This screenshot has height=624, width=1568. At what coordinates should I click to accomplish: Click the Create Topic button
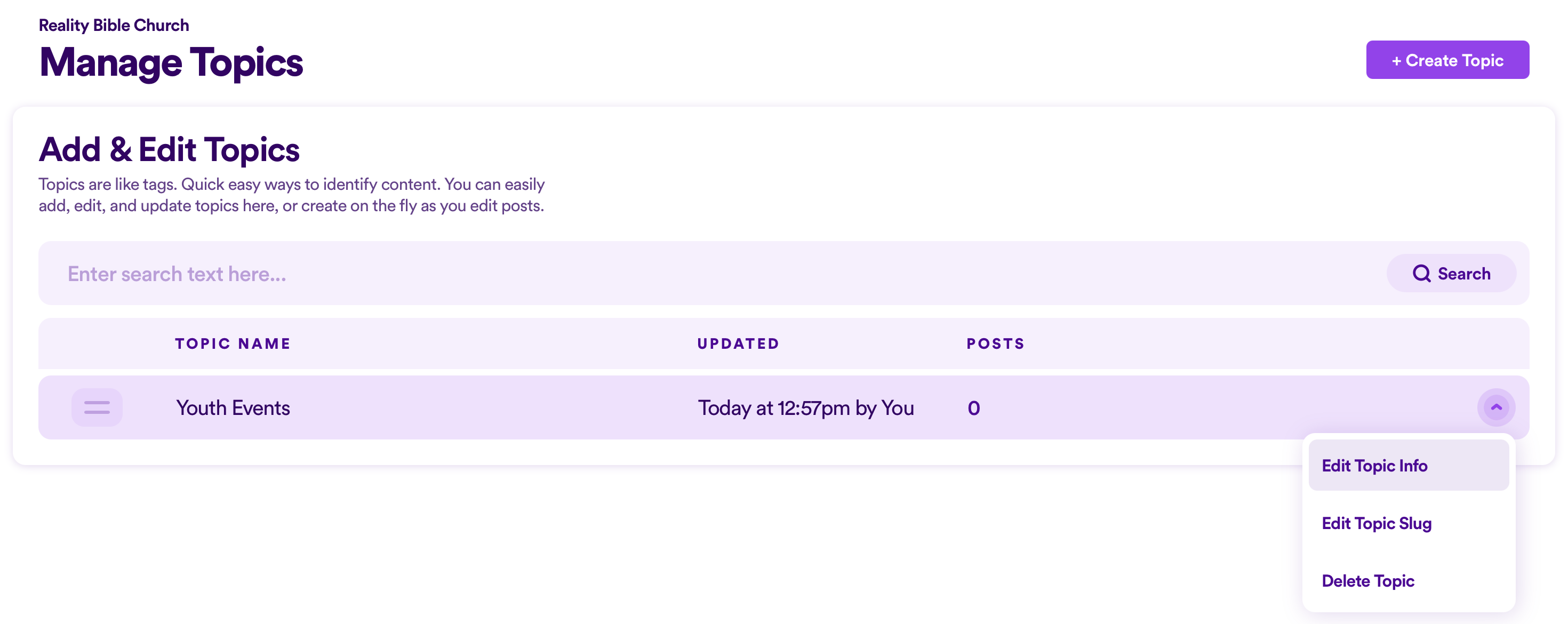click(x=1447, y=60)
